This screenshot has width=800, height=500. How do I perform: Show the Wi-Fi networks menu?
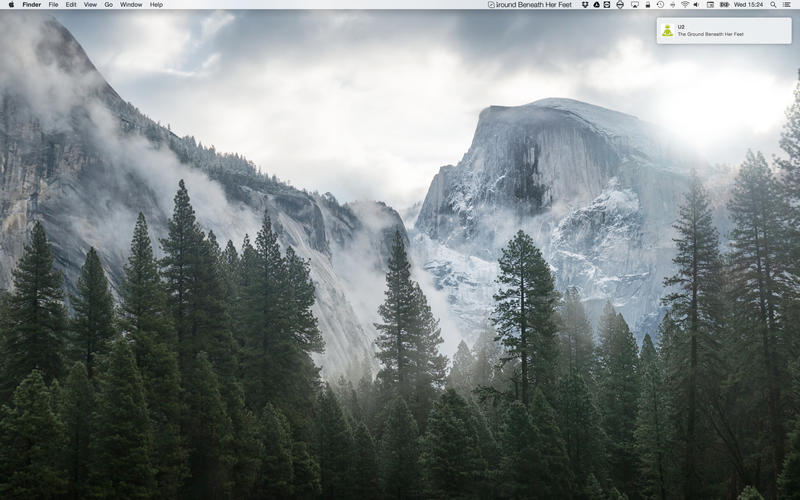[685, 4]
